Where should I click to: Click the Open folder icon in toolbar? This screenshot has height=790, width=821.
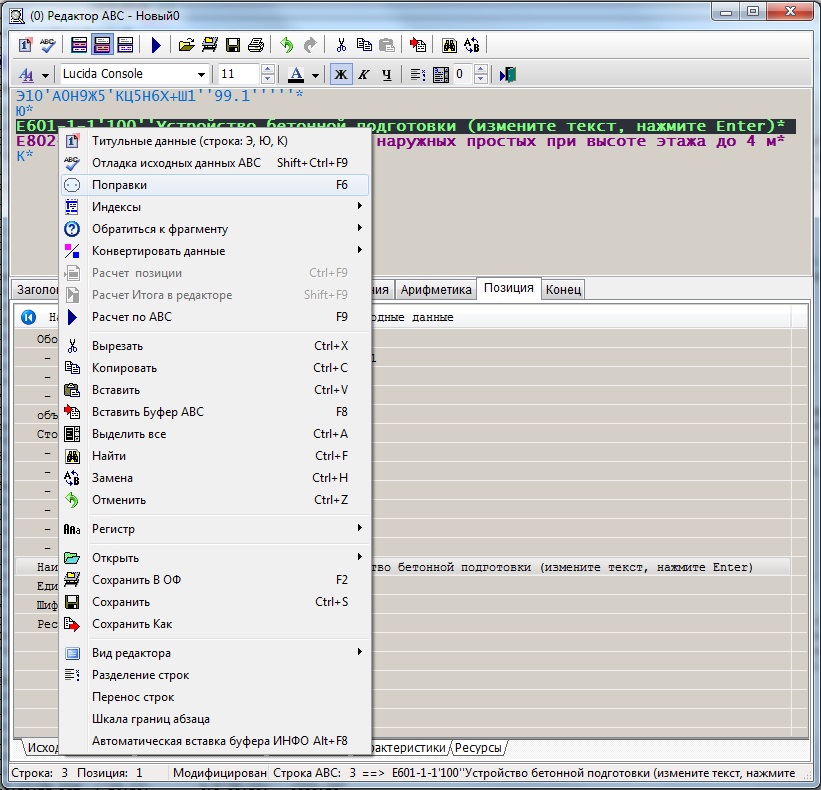click(186, 44)
